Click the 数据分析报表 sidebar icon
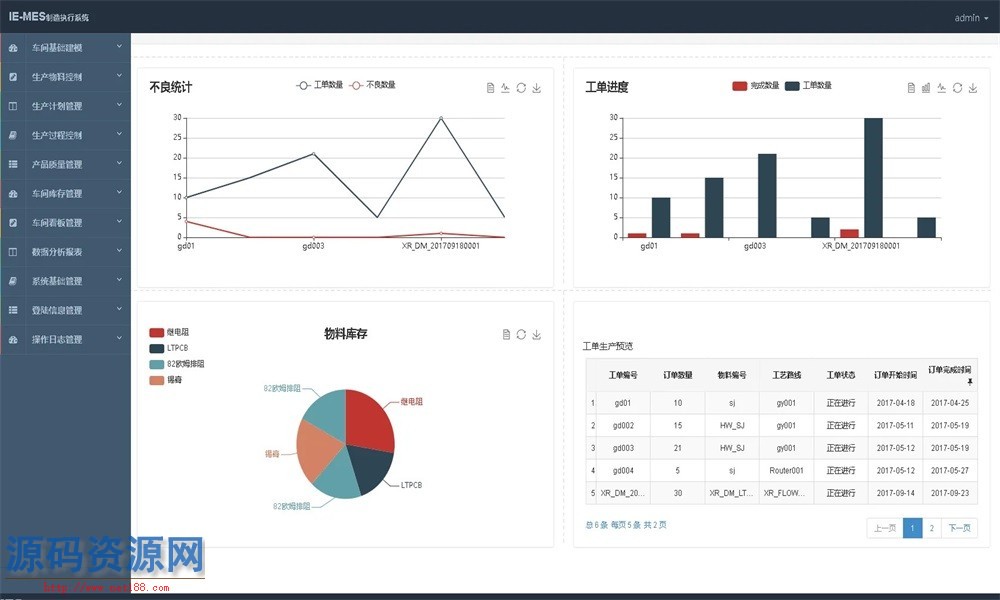The width and height of the screenshot is (1000, 600). (x=13, y=252)
